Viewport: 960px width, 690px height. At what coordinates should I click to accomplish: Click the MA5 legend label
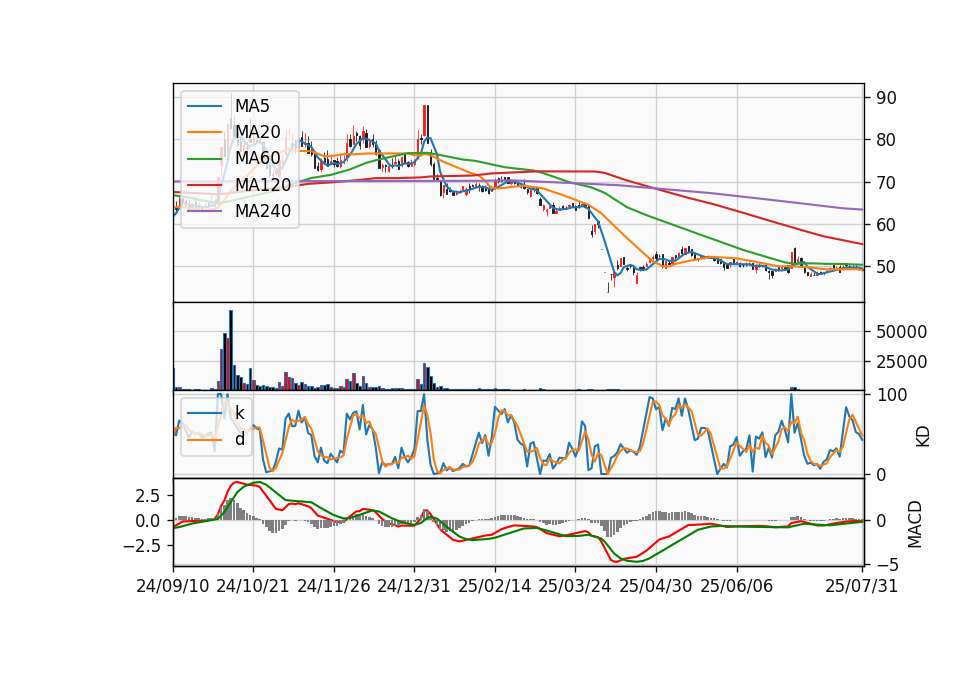tap(252, 106)
